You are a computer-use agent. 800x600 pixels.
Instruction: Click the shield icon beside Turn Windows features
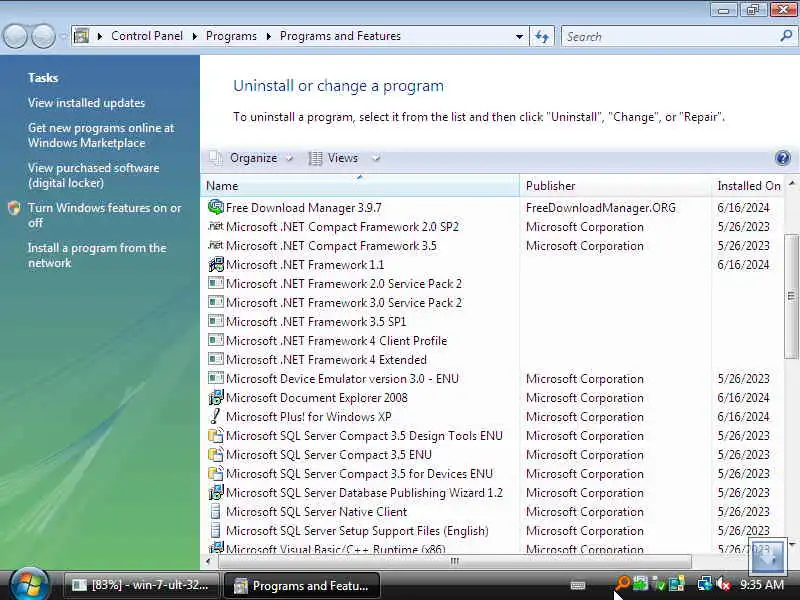[14, 208]
